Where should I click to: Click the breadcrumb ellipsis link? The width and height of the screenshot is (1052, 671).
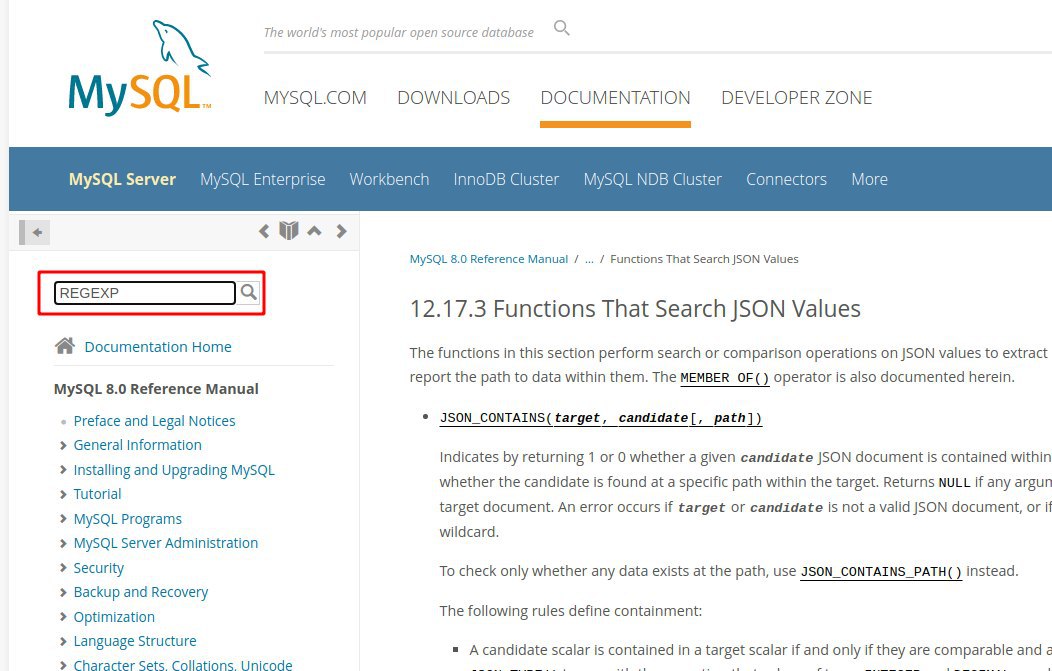589,259
